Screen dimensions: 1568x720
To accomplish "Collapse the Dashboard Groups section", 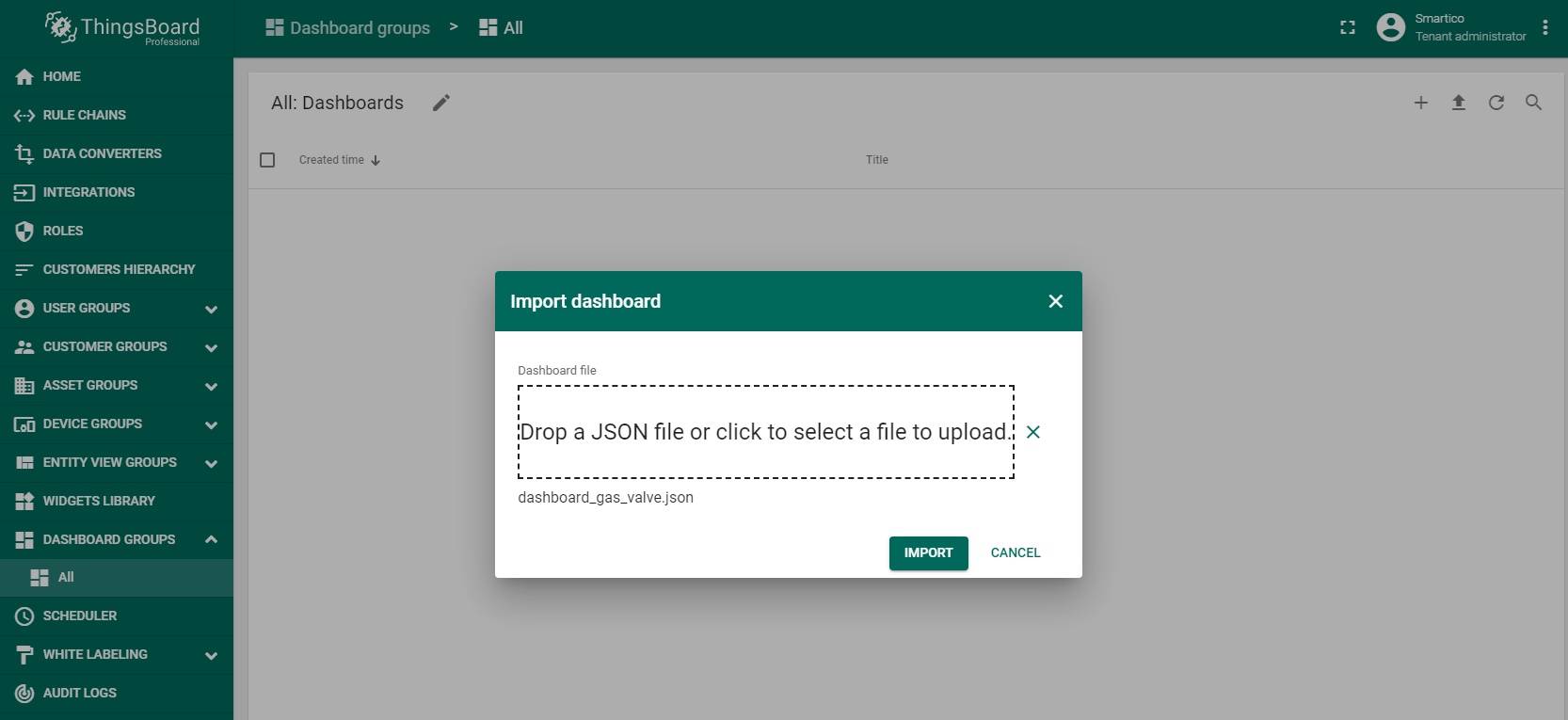I will coord(211,539).
